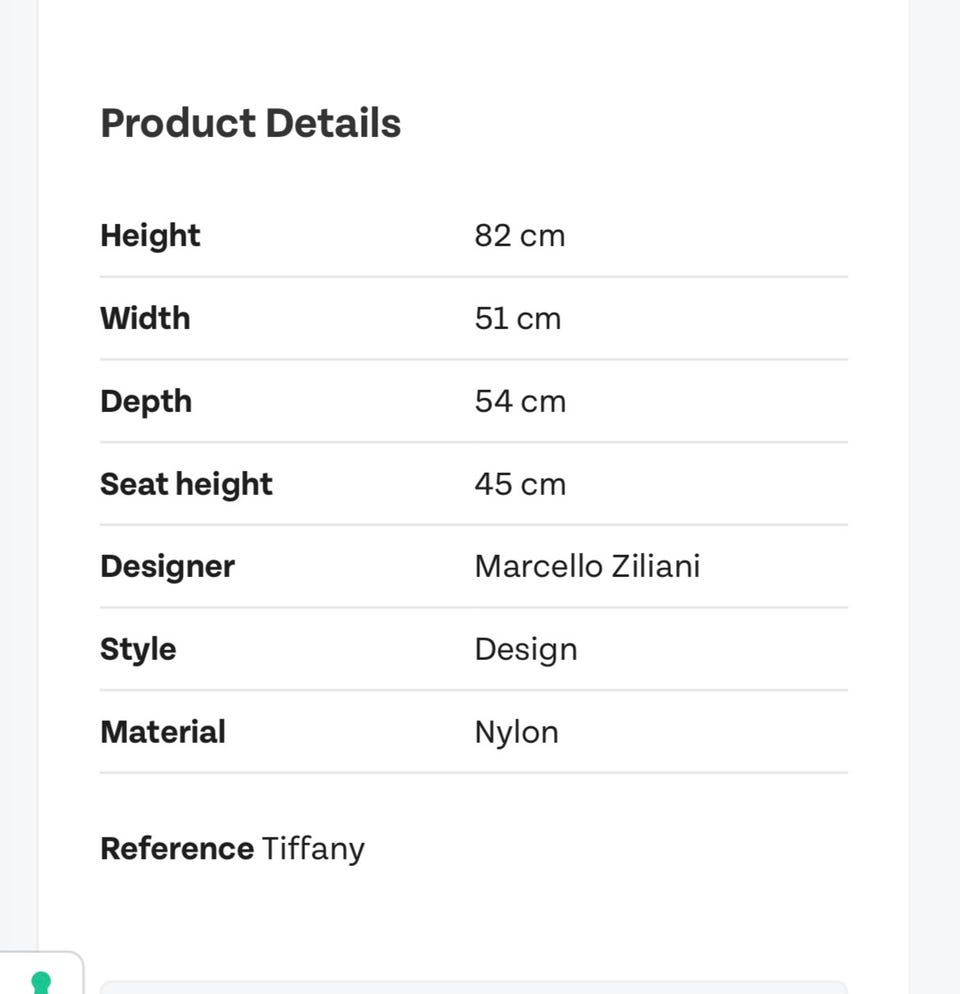Select the Material row label
This screenshot has height=994, width=960.
coord(163,732)
